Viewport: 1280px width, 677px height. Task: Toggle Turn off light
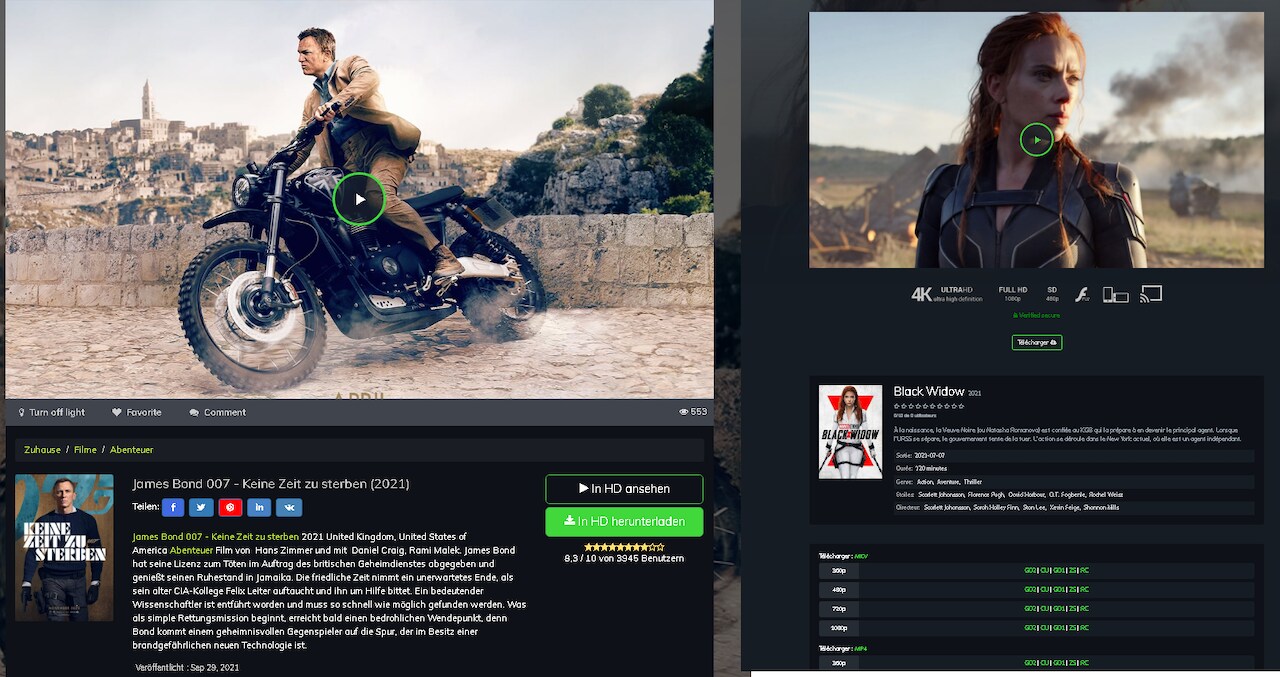52,412
